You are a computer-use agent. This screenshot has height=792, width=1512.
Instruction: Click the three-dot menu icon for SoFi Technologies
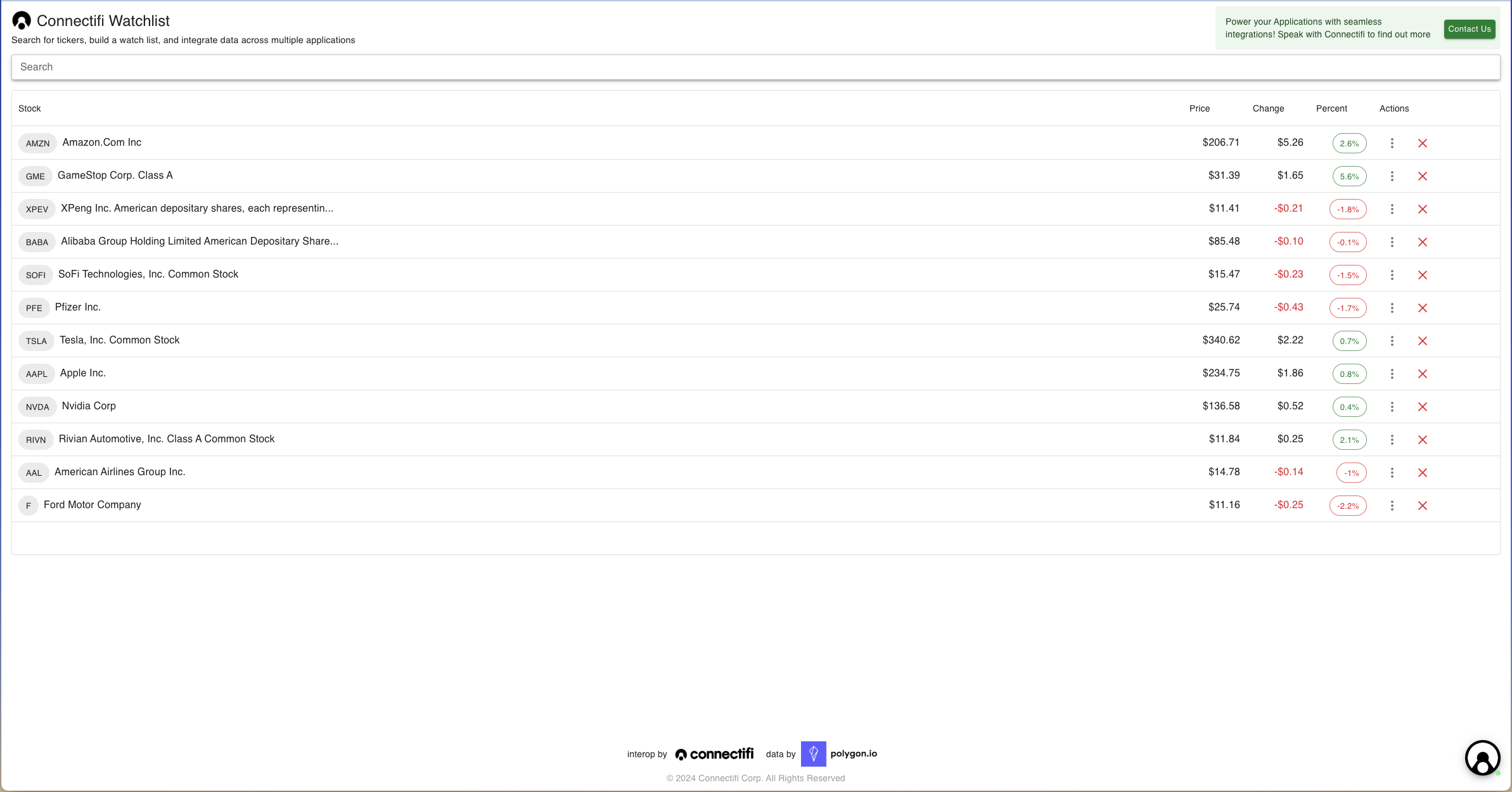[x=1392, y=275]
